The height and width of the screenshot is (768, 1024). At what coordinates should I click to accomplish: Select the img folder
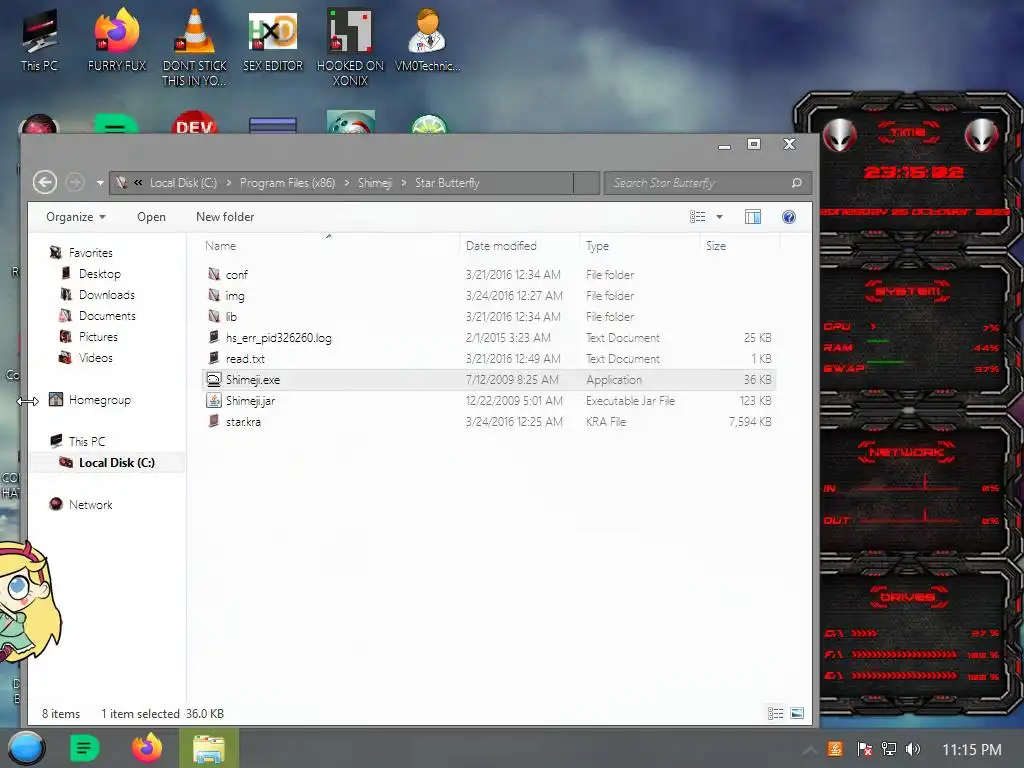pyautogui.click(x=488, y=295)
